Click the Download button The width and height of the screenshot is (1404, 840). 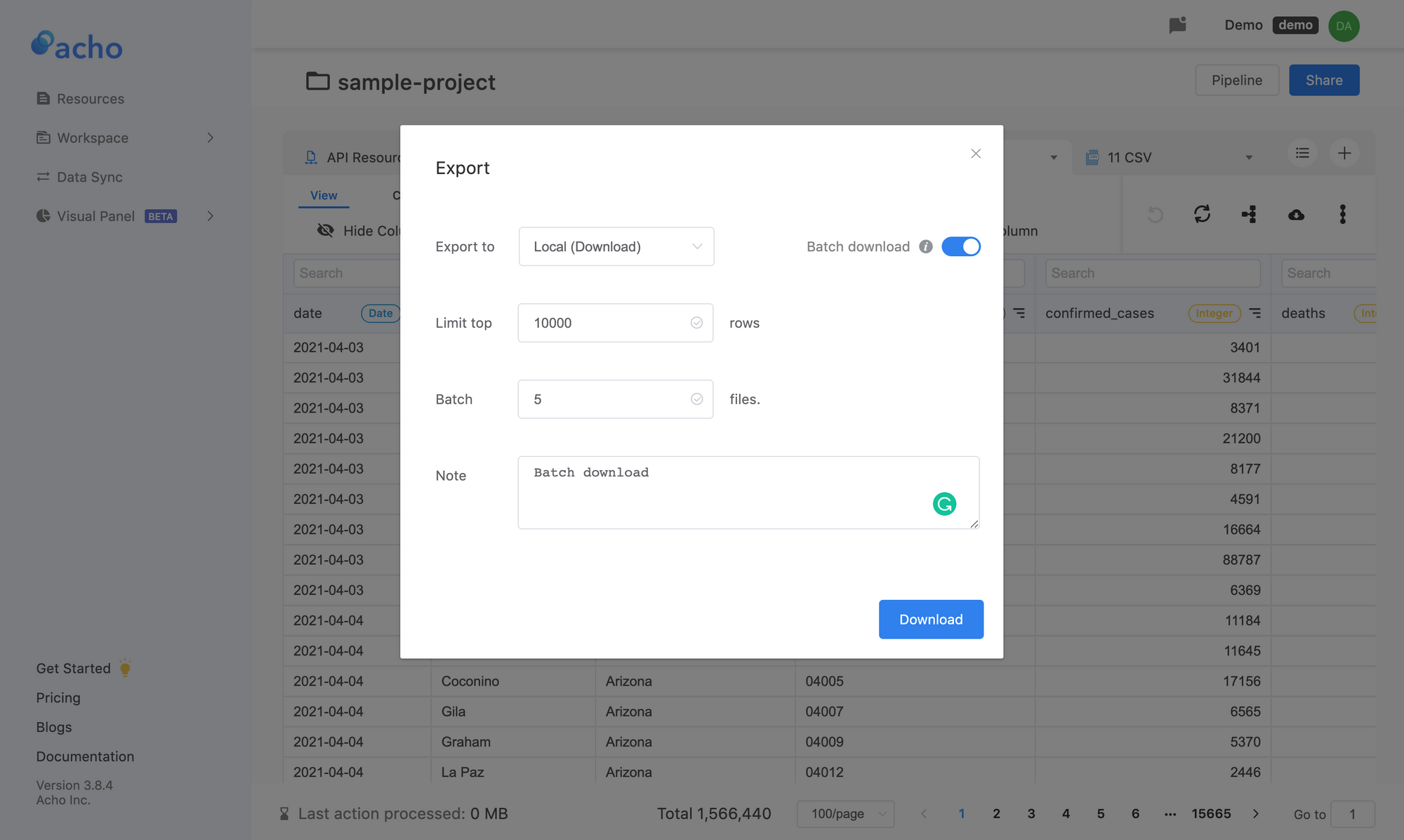point(931,620)
